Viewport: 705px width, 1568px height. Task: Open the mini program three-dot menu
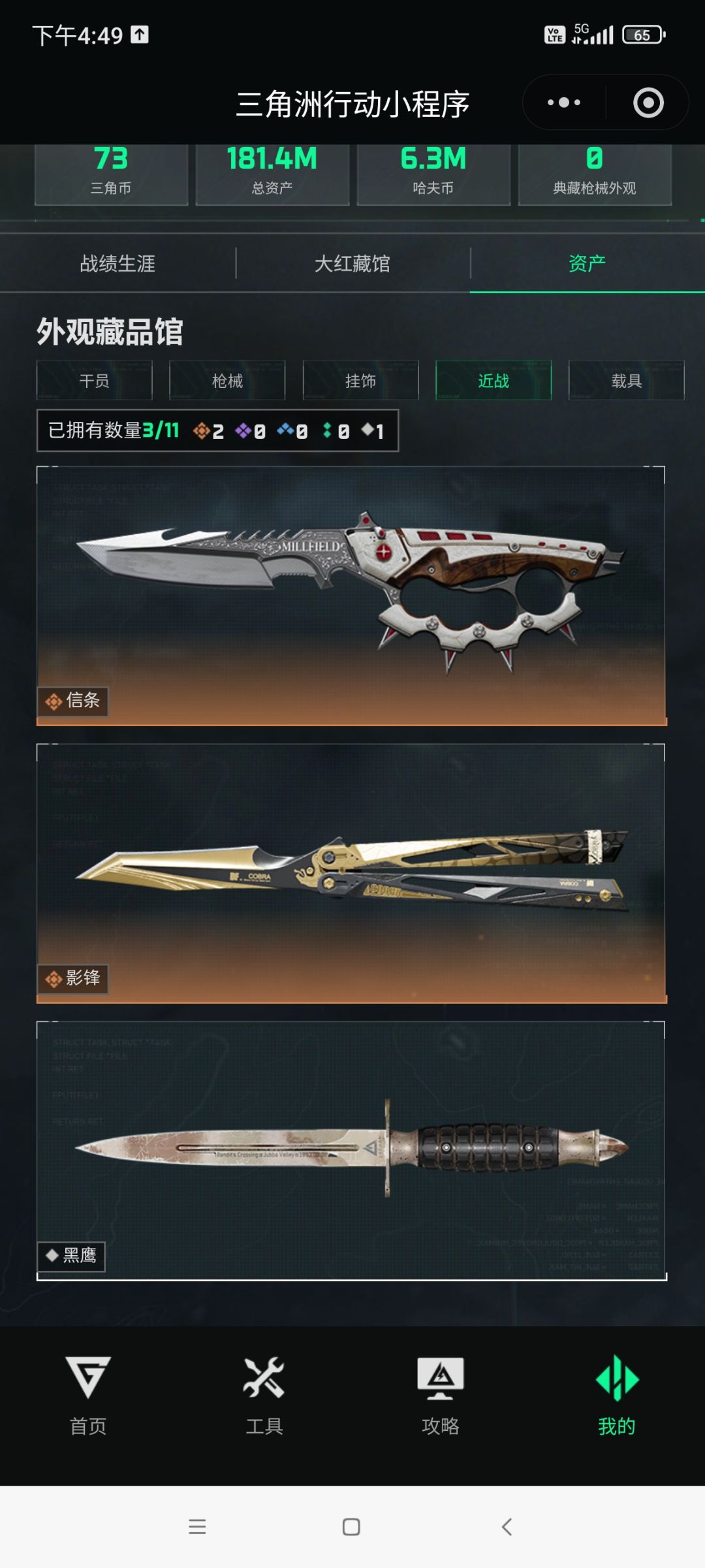564,103
